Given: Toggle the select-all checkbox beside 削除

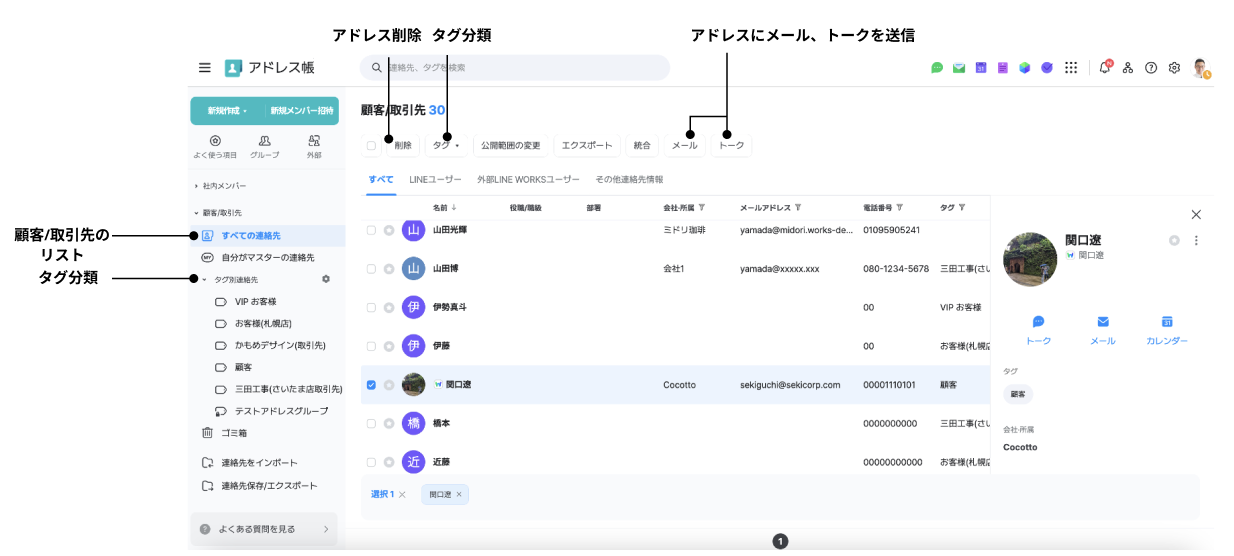Looking at the screenshot, I should tap(371, 146).
